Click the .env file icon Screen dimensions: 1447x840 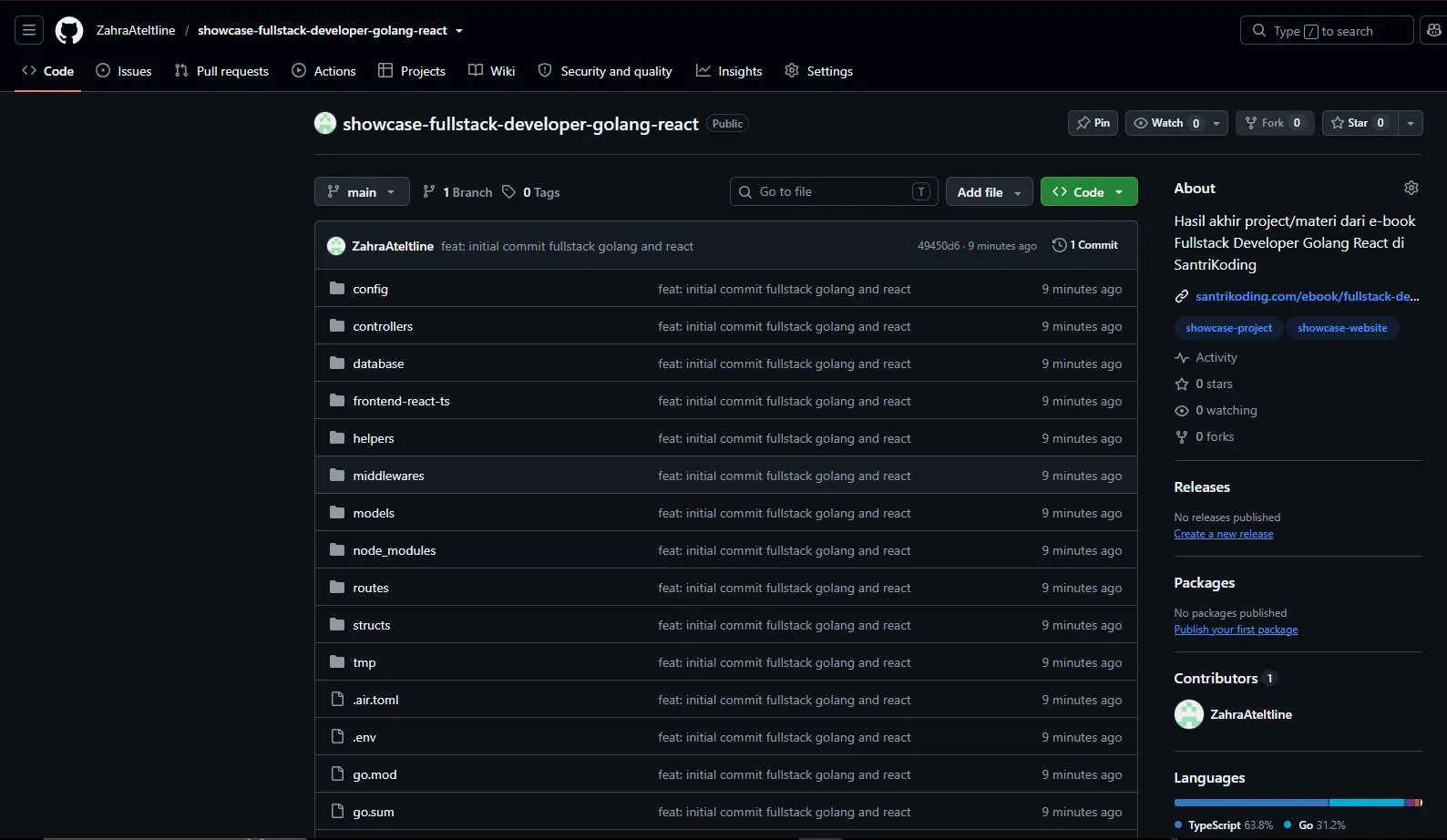click(337, 736)
